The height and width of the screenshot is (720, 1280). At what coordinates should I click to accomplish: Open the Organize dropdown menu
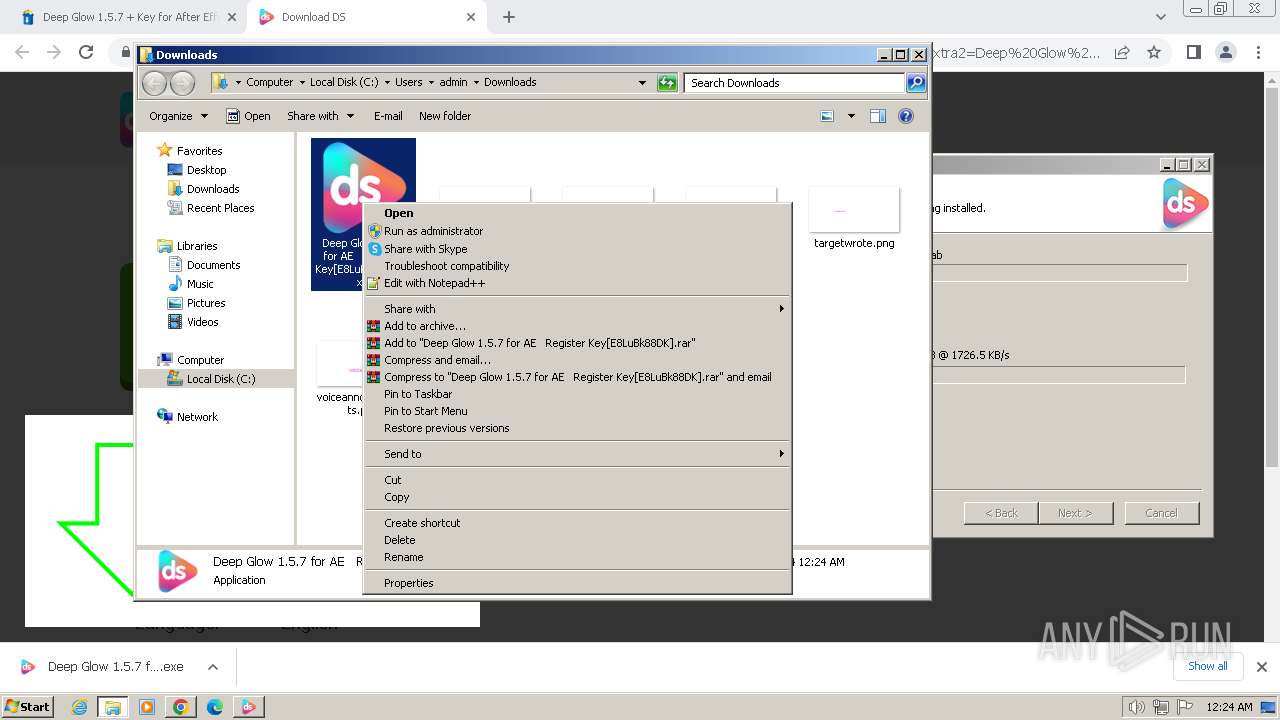pyautogui.click(x=178, y=116)
